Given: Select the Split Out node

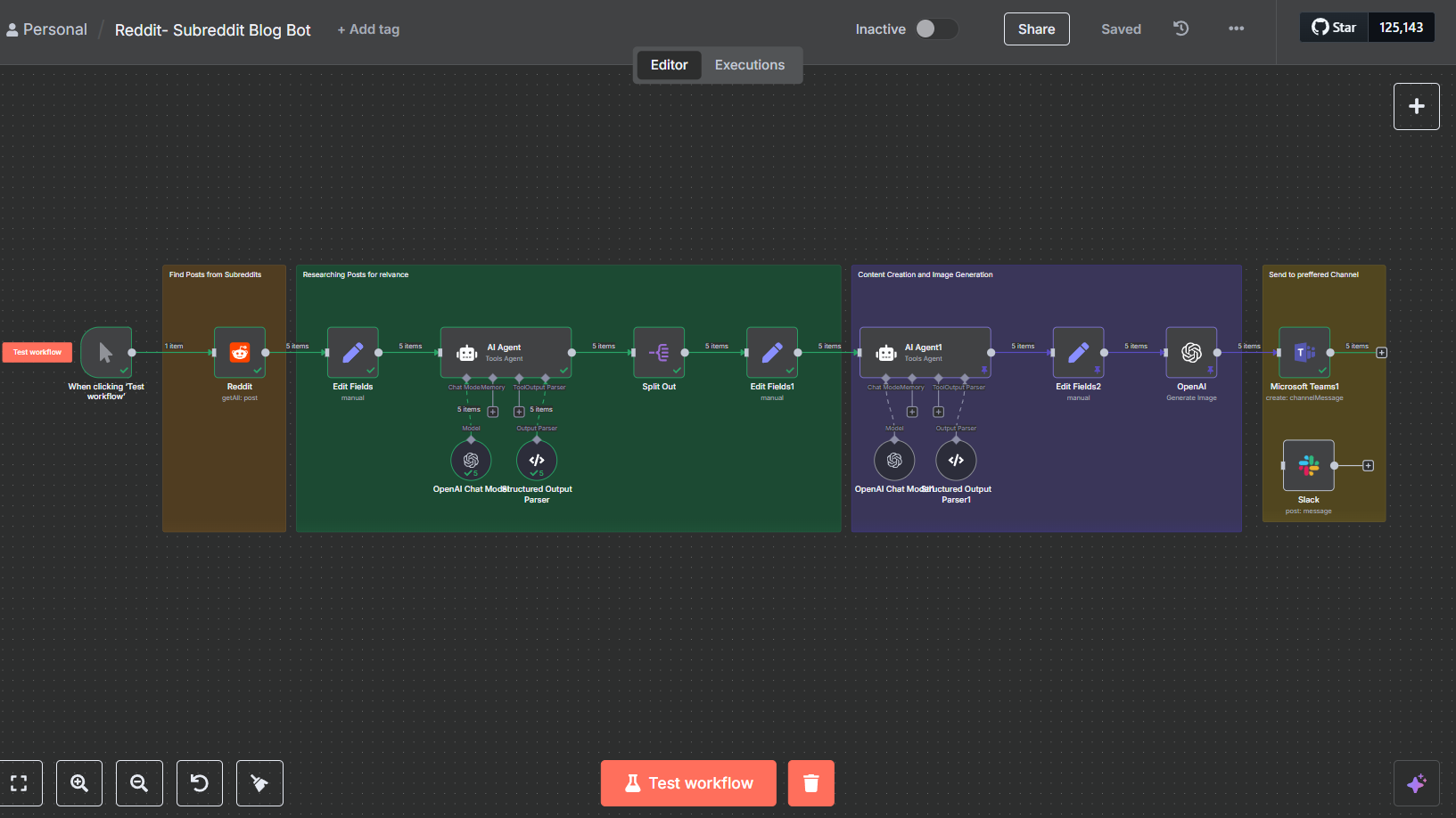Looking at the screenshot, I should click(x=659, y=352).
